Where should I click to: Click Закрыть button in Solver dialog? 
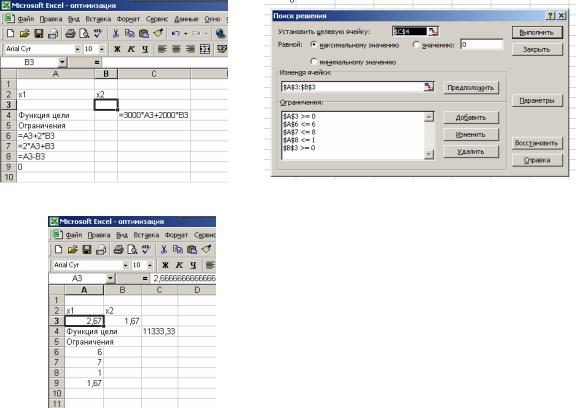click(x=537, y=49)
